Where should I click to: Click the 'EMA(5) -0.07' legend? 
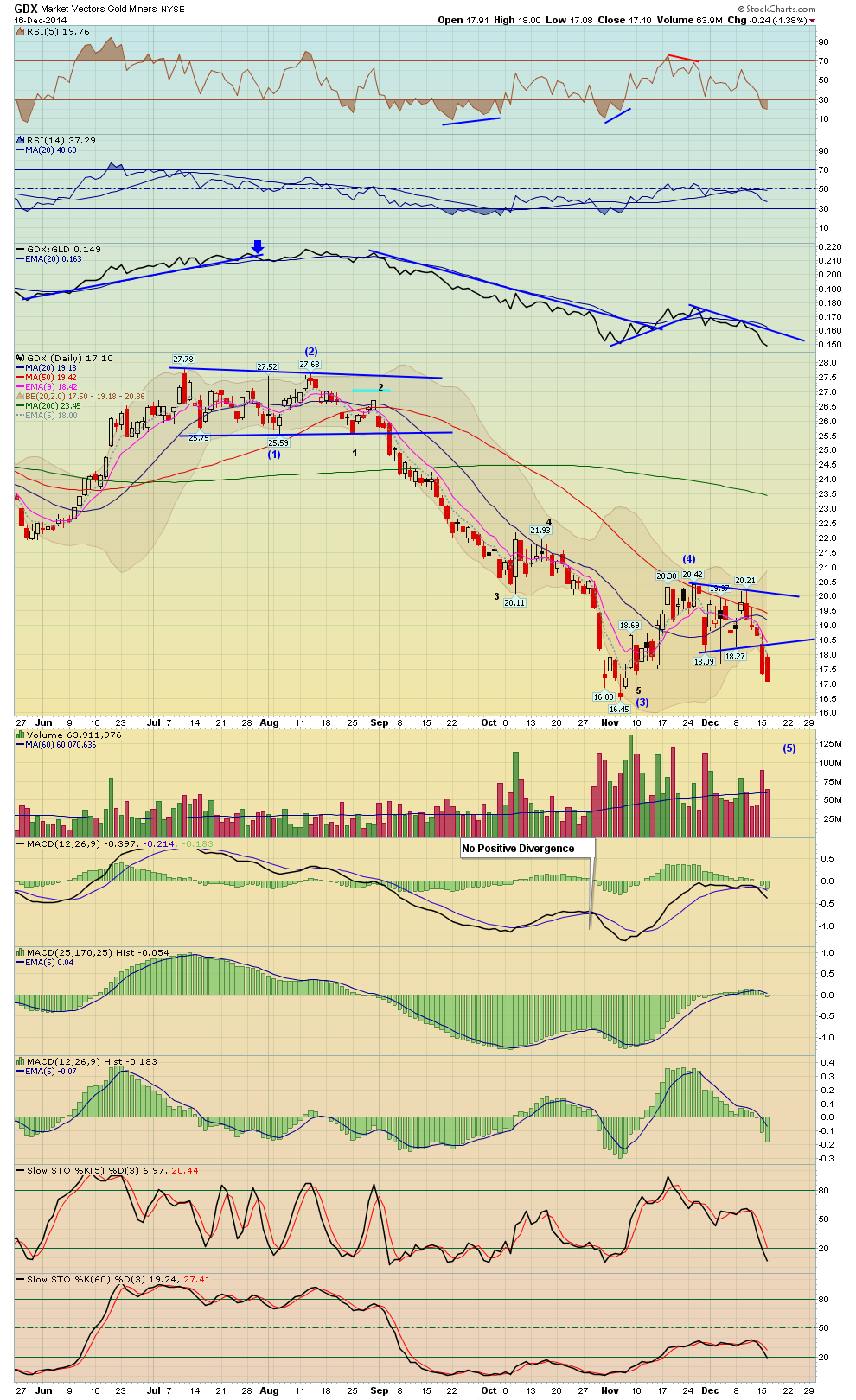pos(51,1071)
